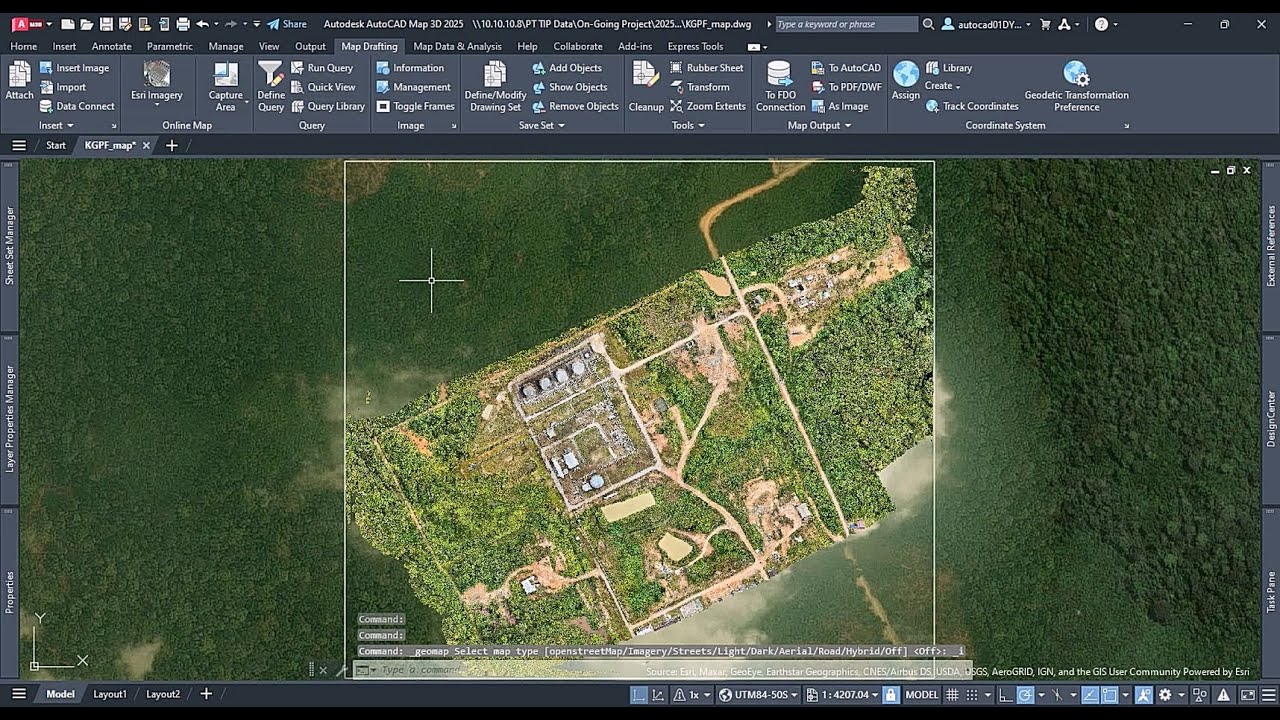
Task: Toggle MODEL space button
Action: coord(921,695)
